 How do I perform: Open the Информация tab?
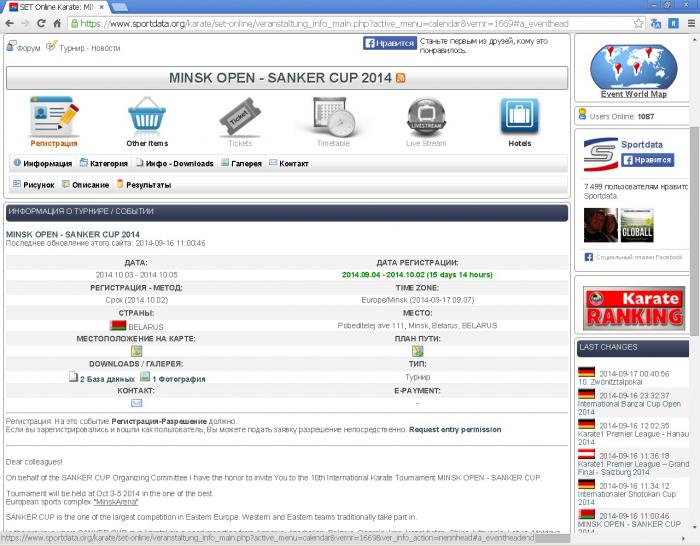coord(43,163)
